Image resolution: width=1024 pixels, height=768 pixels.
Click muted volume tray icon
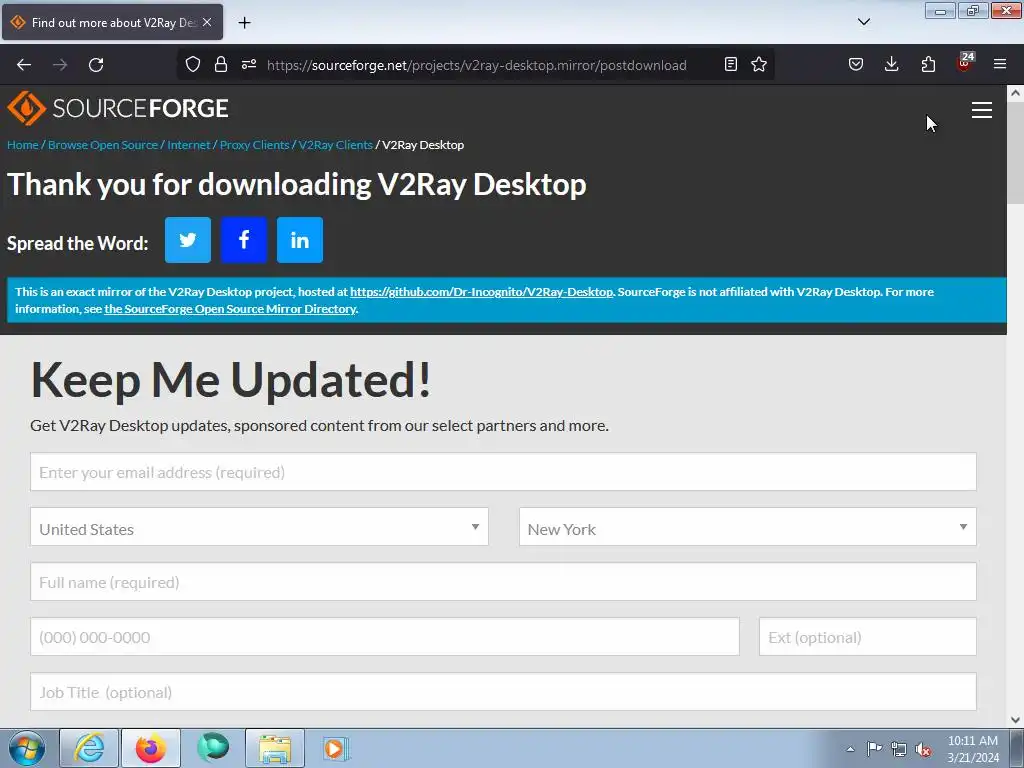point(923,749)
